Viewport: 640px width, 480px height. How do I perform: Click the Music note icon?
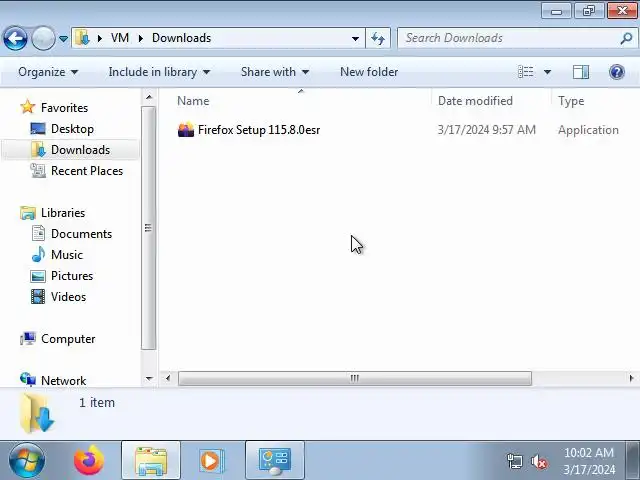[38, 255]
